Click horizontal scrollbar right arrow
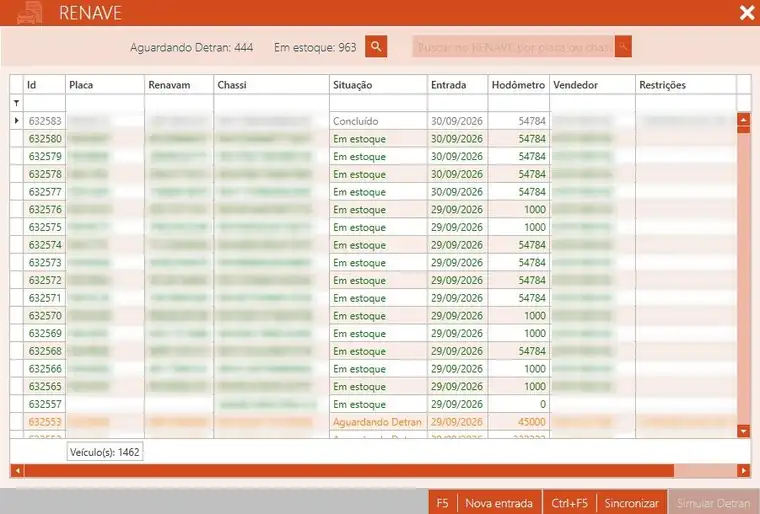 [744, 470]
